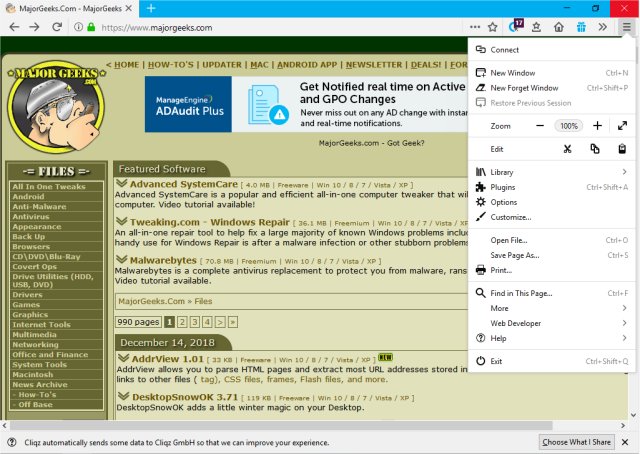
Task: Expand arrow beside Tweaking.com Windows Repair
Action: 122,221
